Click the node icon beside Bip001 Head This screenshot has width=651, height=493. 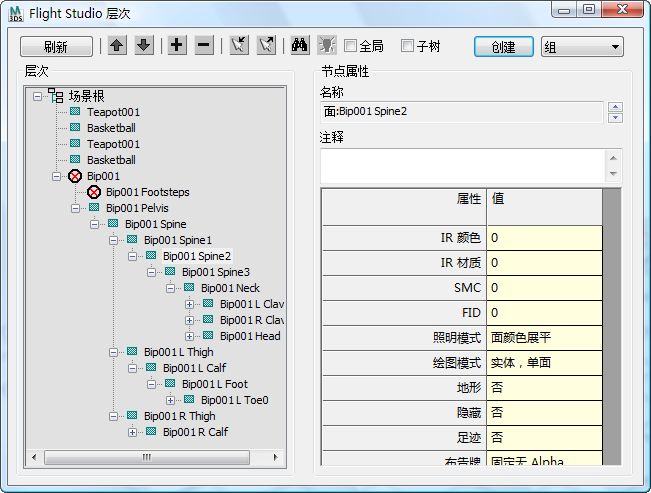point(208,335)
